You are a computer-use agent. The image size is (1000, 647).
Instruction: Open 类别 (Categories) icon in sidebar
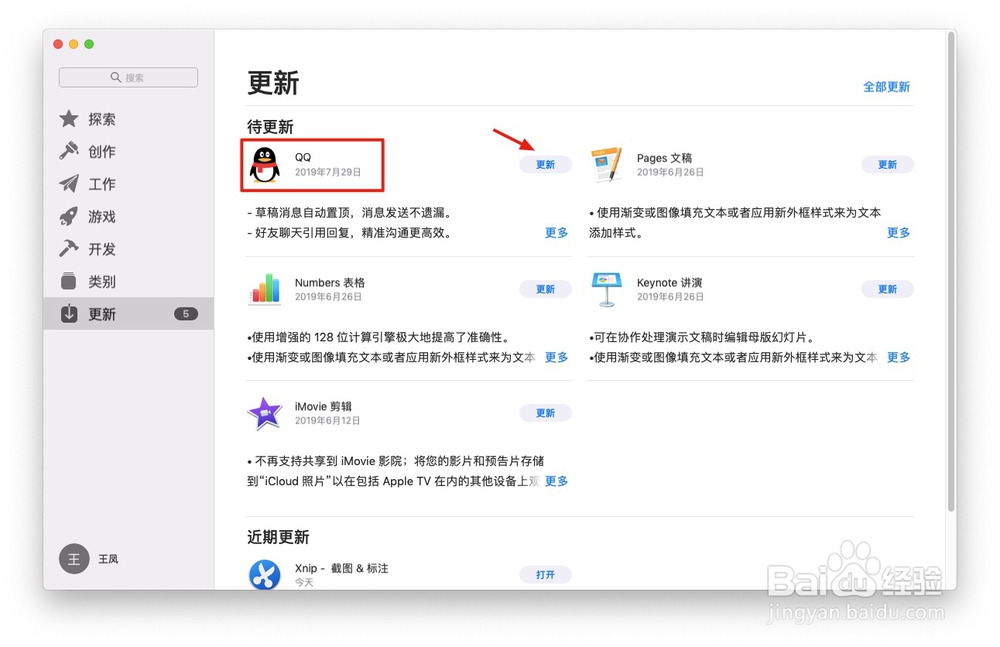tap(69, 281)
